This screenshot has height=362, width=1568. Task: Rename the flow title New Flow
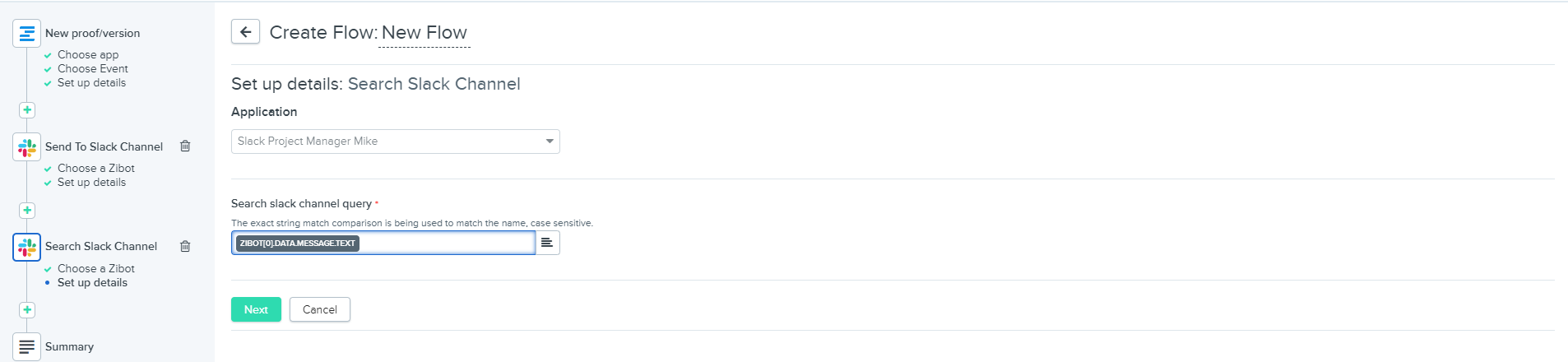pos(424,33)
